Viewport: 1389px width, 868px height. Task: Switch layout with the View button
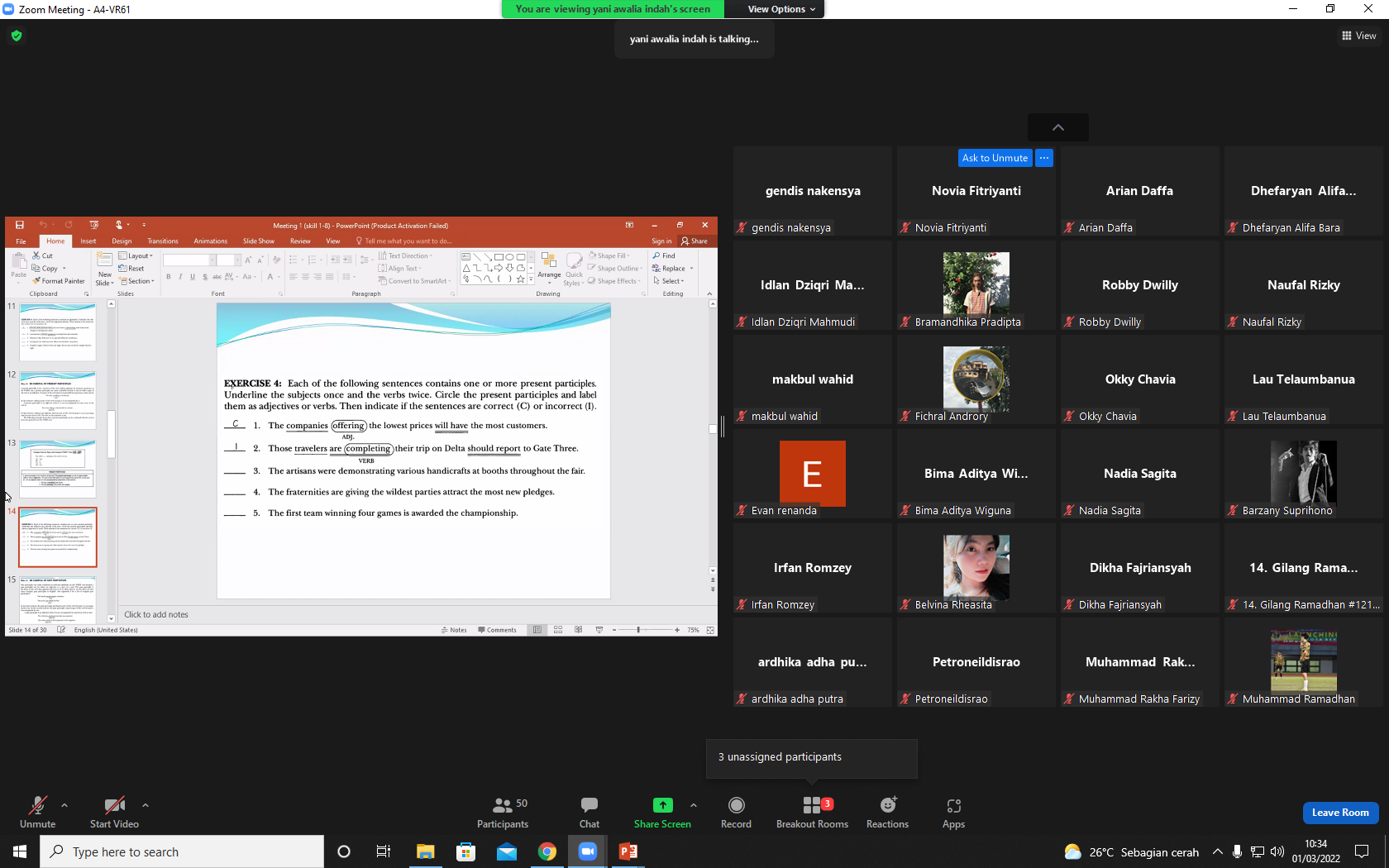point(1359,36)
